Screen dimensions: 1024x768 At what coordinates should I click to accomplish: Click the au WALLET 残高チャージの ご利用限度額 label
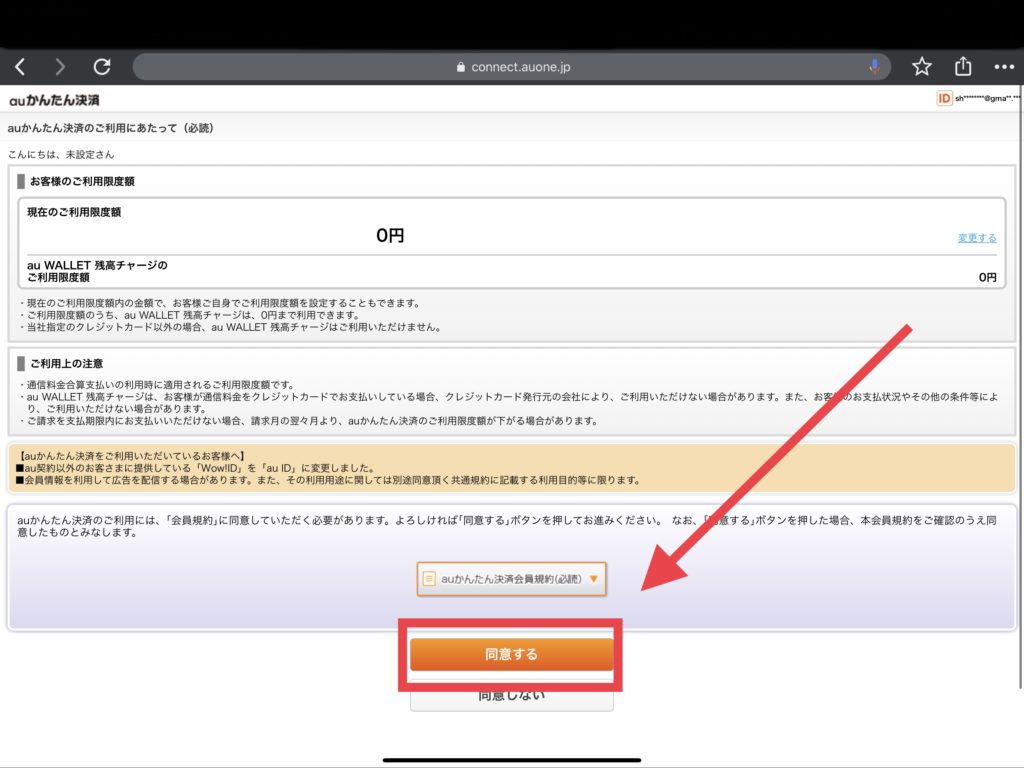(x=97, y=271)
